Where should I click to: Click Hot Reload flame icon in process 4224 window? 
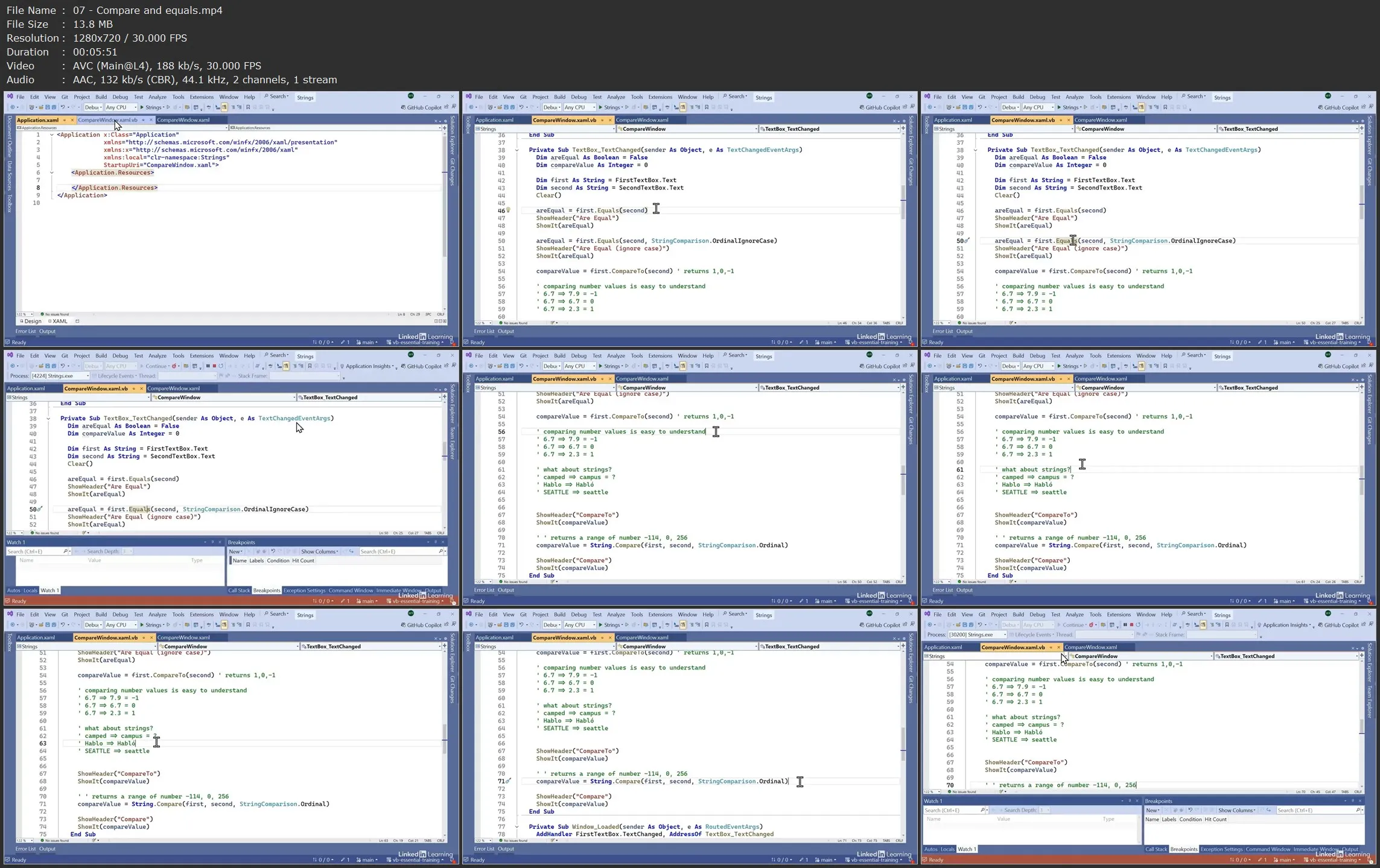tap(174, 366)
